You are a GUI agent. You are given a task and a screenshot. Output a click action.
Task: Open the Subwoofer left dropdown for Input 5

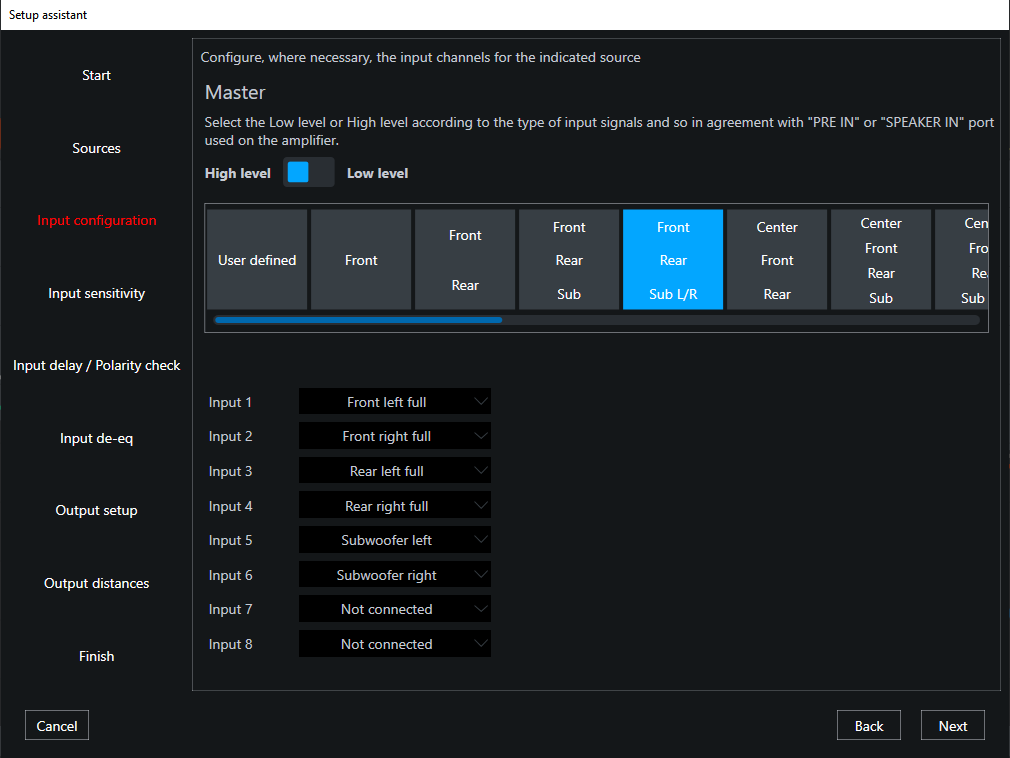[394, 540]
